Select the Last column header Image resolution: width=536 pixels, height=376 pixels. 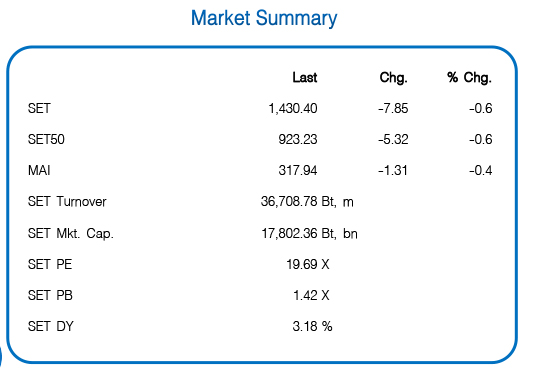pyautogui.click(x=305, y=78)
